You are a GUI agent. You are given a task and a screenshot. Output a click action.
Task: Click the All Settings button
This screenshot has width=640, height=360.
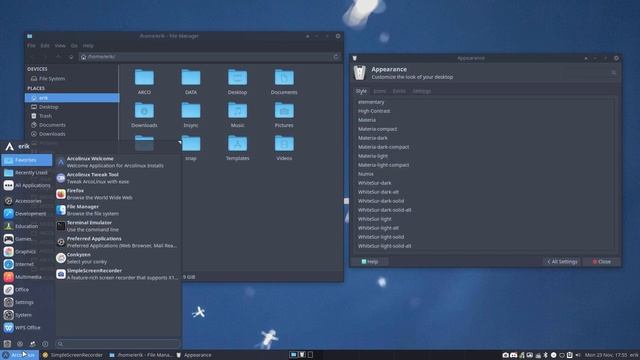[x=562, y=262]
